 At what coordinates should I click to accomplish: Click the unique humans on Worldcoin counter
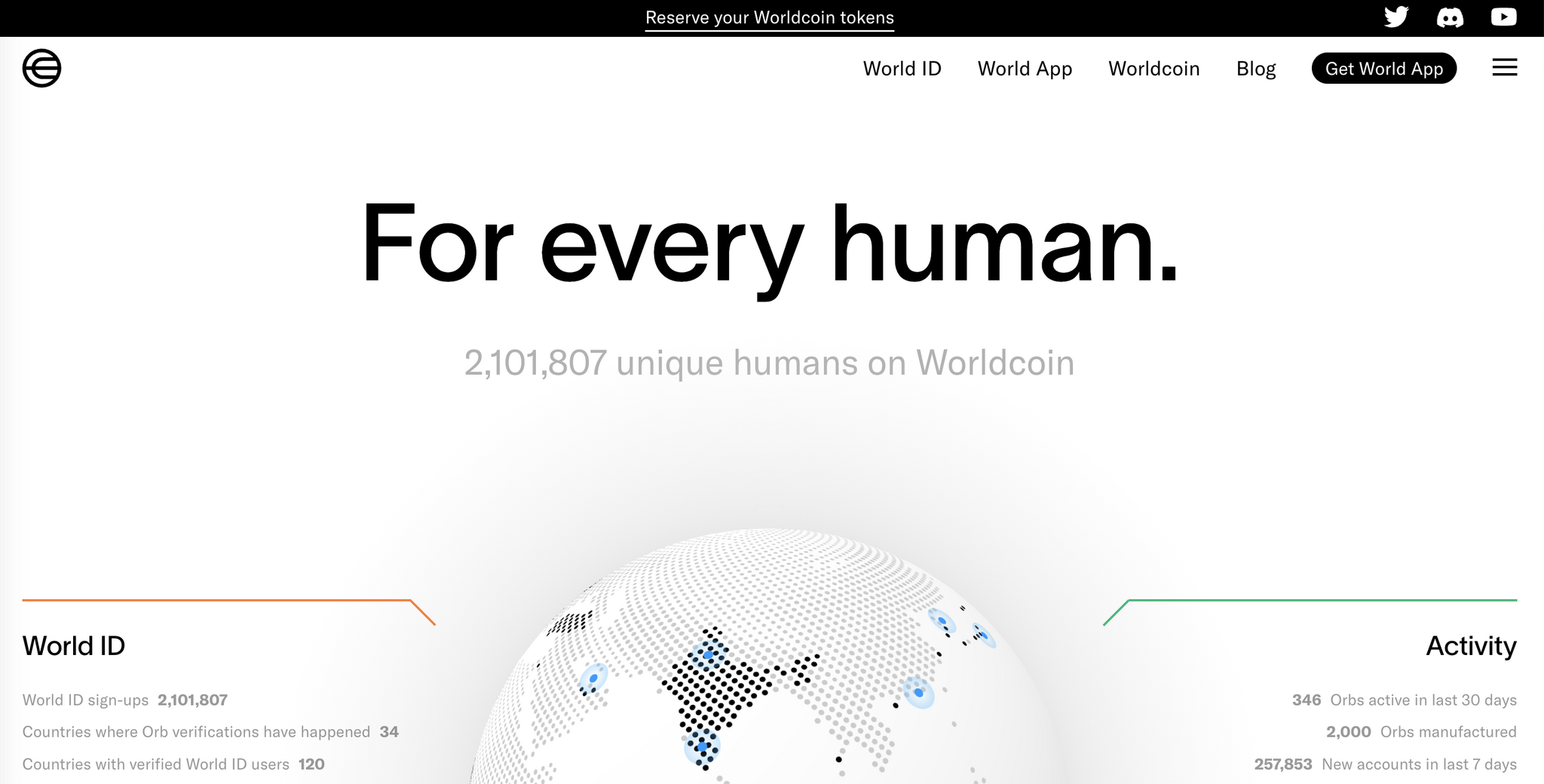(770, 362)
